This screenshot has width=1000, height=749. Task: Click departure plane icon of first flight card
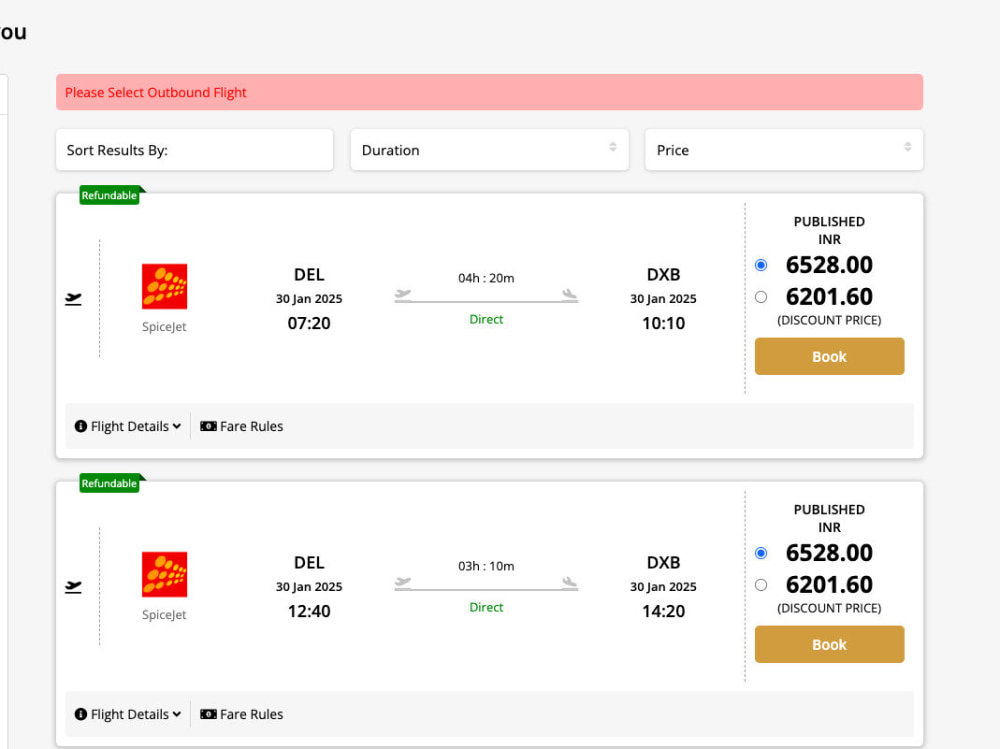click(73, 299)
